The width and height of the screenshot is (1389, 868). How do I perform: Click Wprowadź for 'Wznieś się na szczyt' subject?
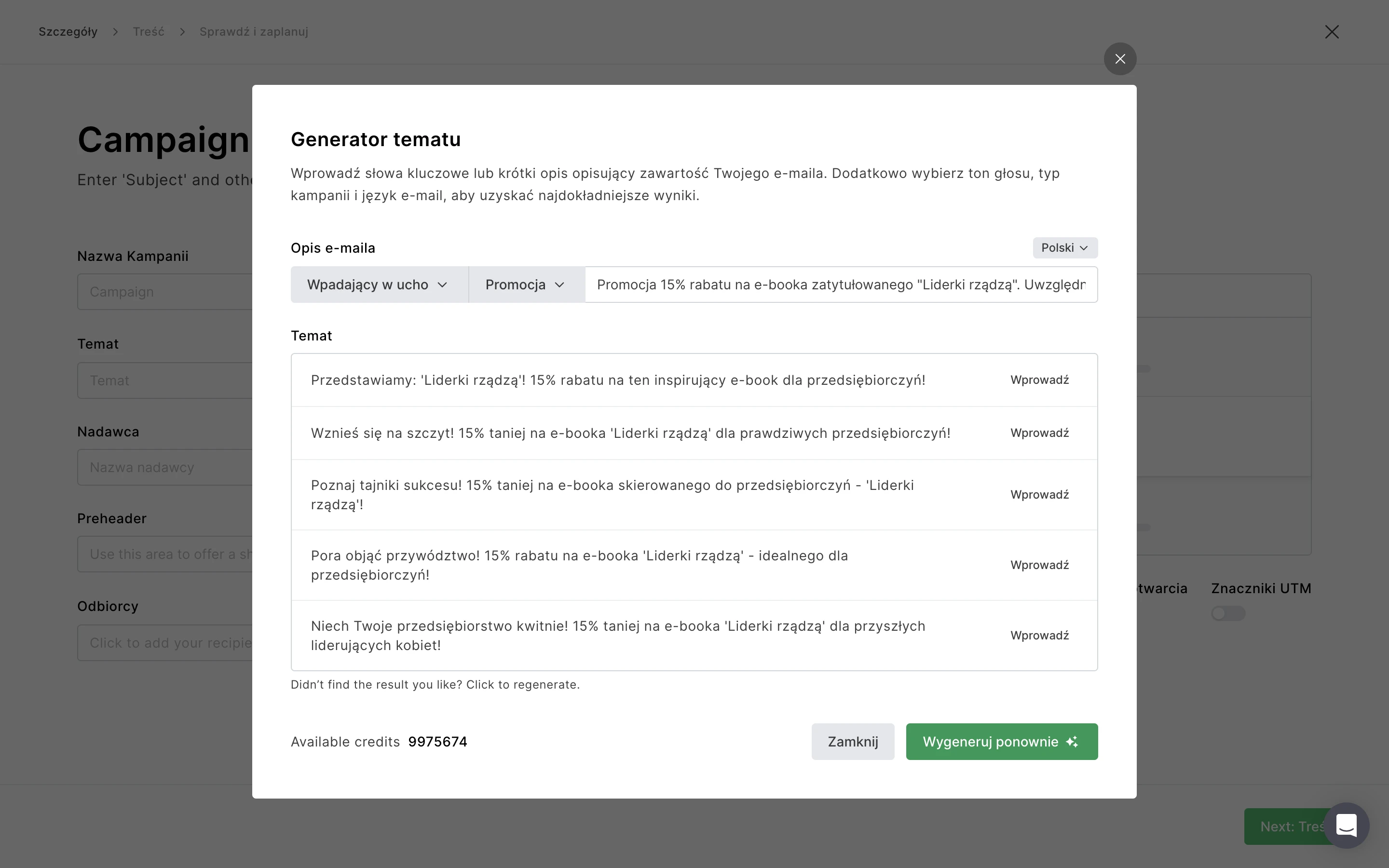pyautogui.click(x=1039, y=433)
